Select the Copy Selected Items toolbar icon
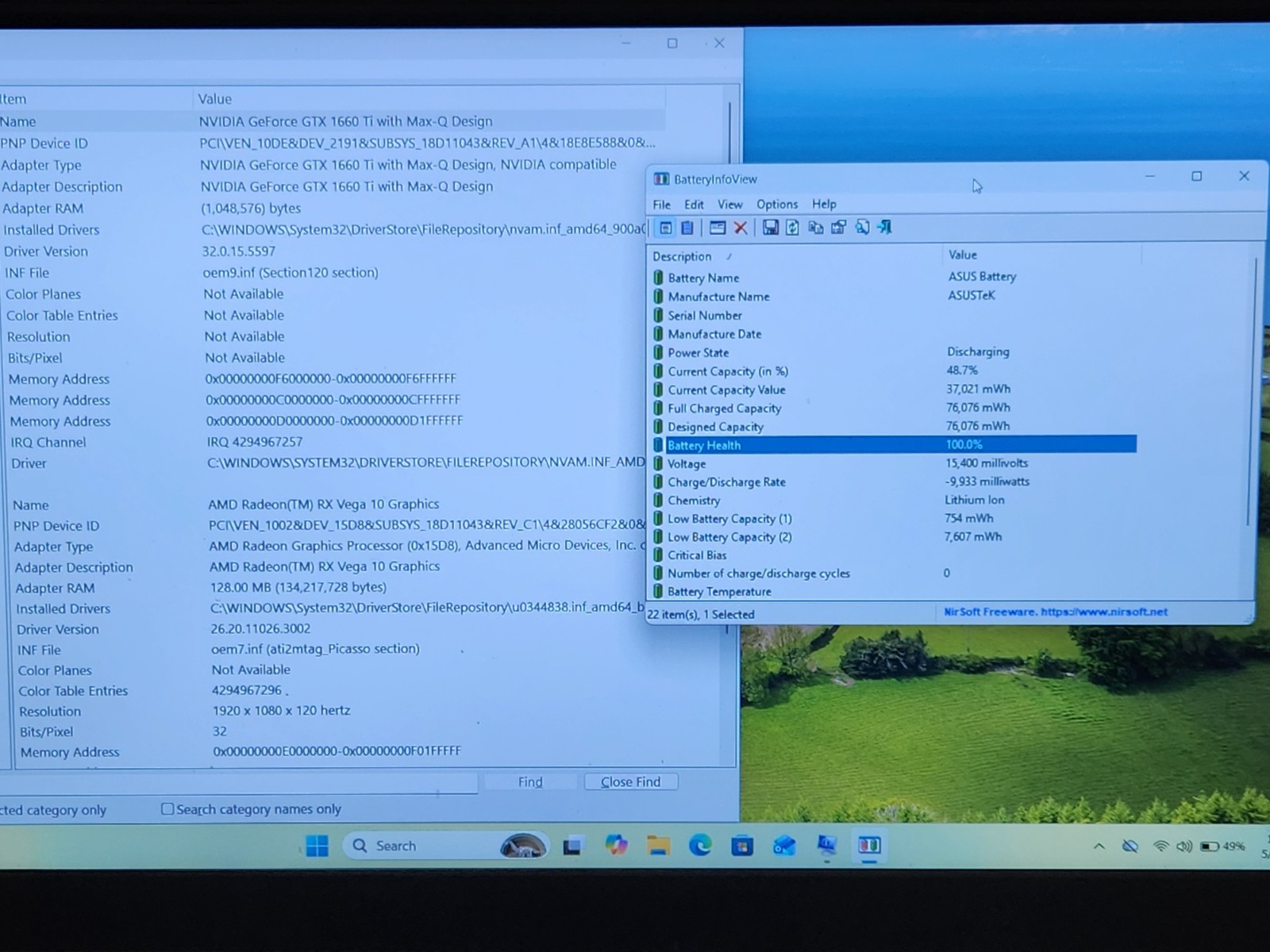 pyautogui.click(x=815, y=228)
